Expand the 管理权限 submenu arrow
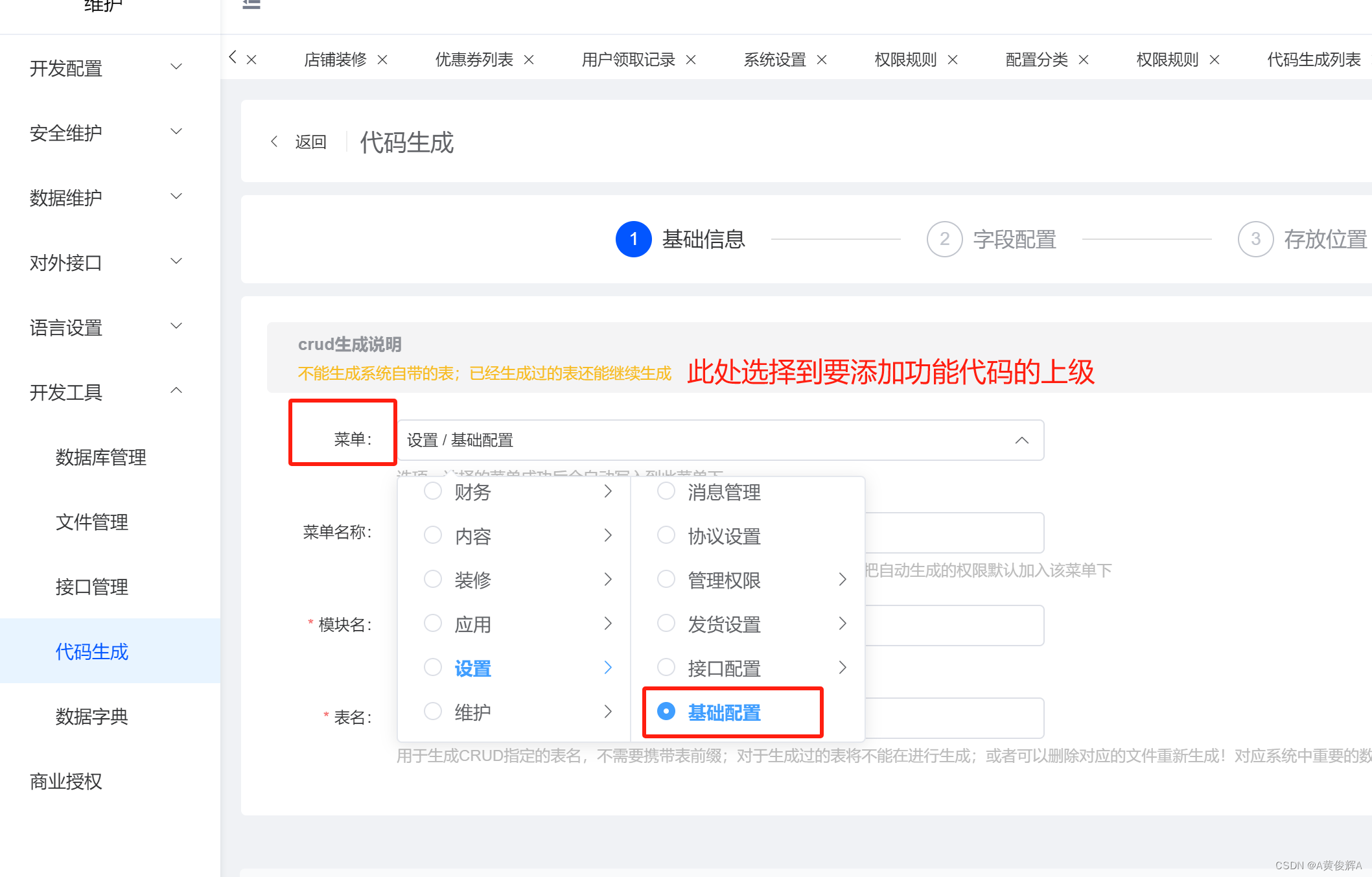Screen dimensions: 1372x877 [x=843, y=579]
